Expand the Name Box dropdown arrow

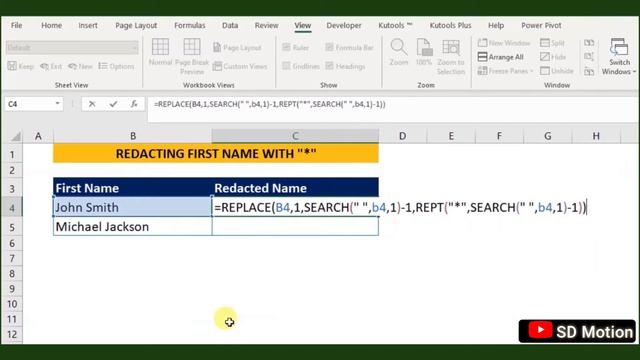tap(58, 104)
